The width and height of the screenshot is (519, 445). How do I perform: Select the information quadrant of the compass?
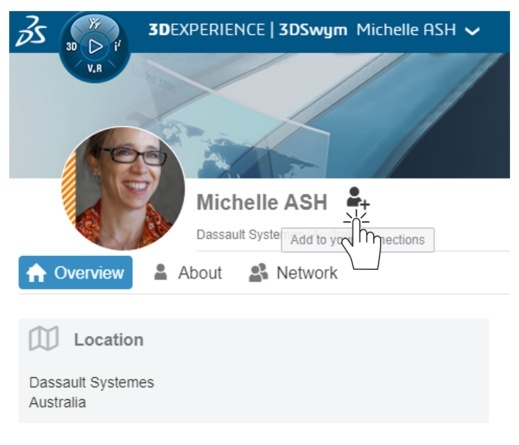pyautogui.click(x=117, y=46)
